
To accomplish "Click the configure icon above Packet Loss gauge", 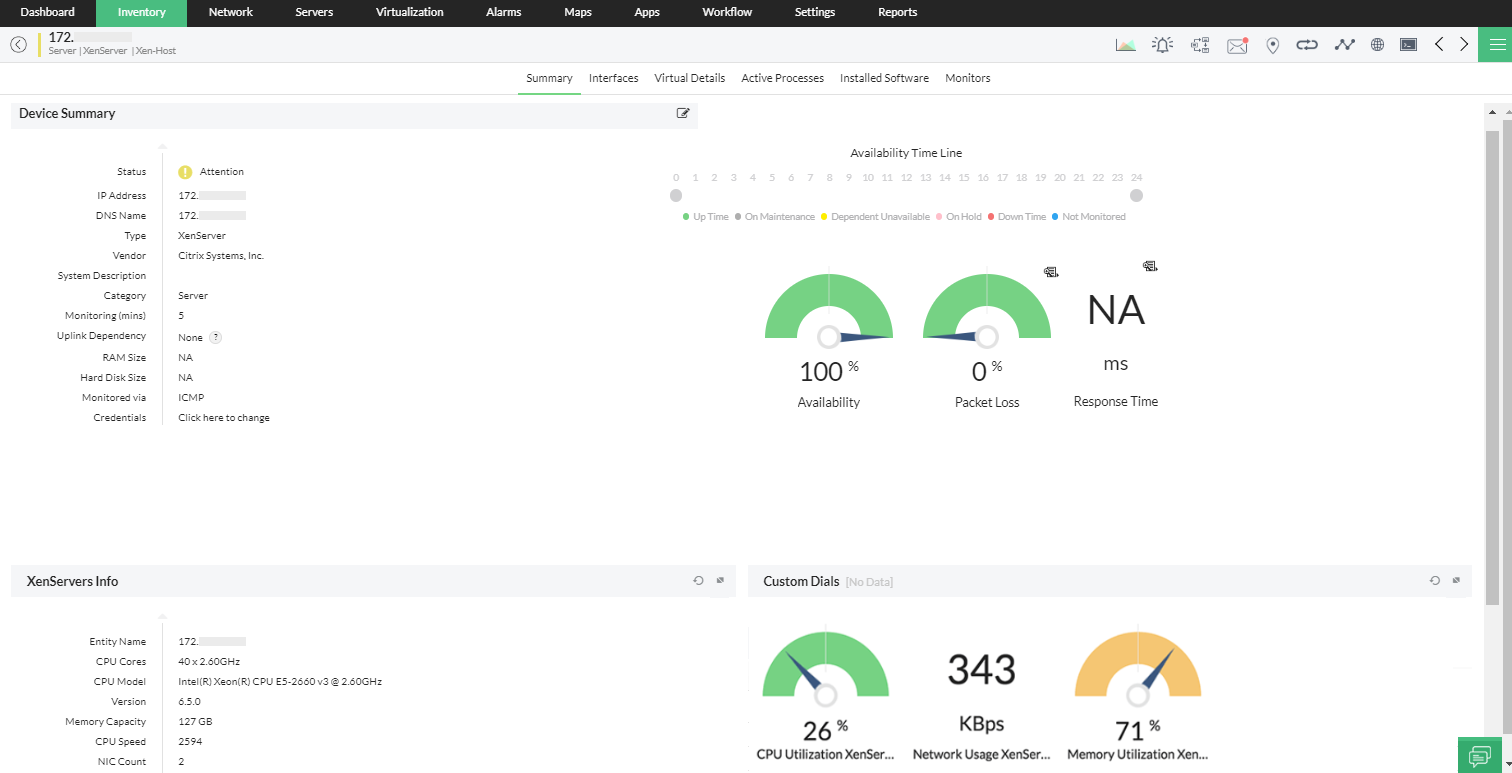I will 1051,271.
